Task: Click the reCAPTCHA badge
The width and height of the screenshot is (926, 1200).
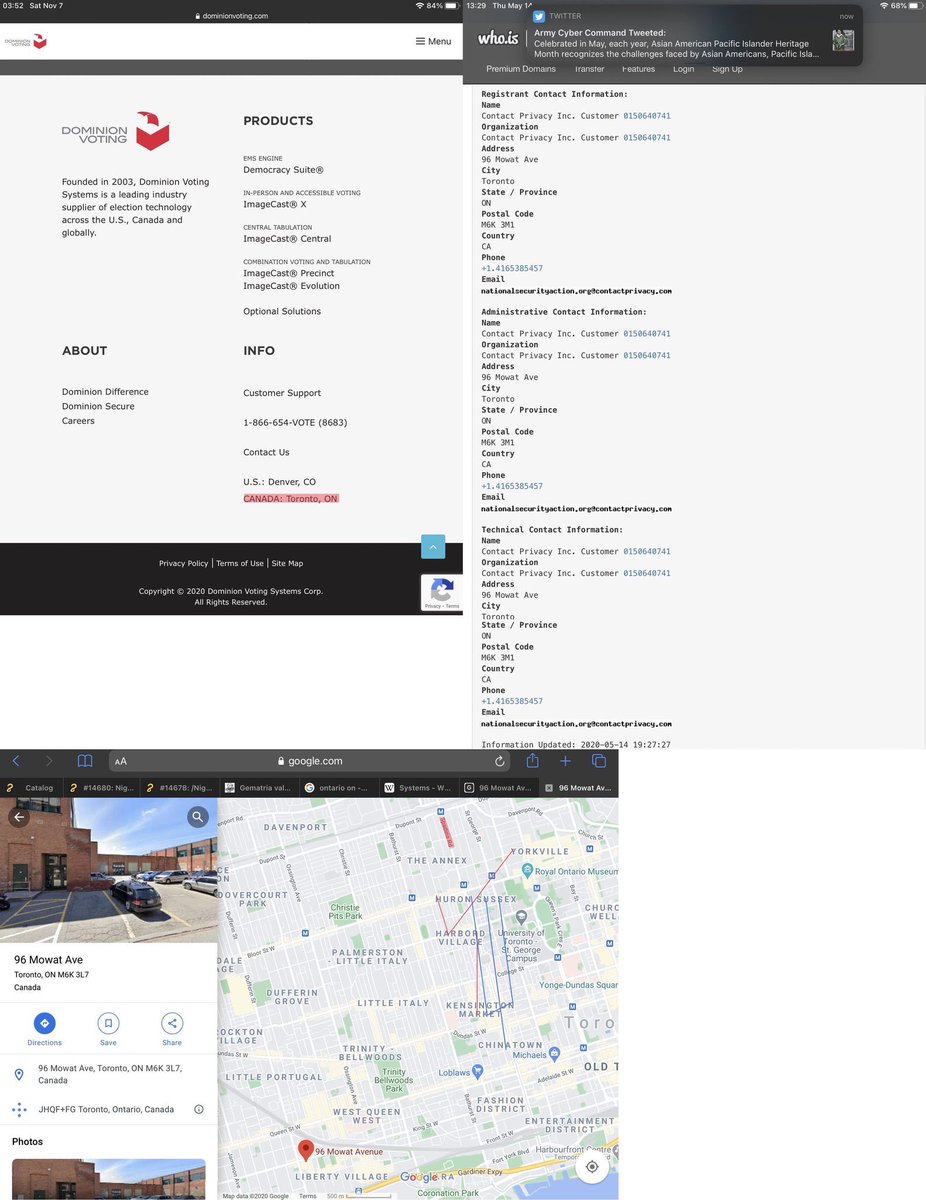Action: point(441,593)
